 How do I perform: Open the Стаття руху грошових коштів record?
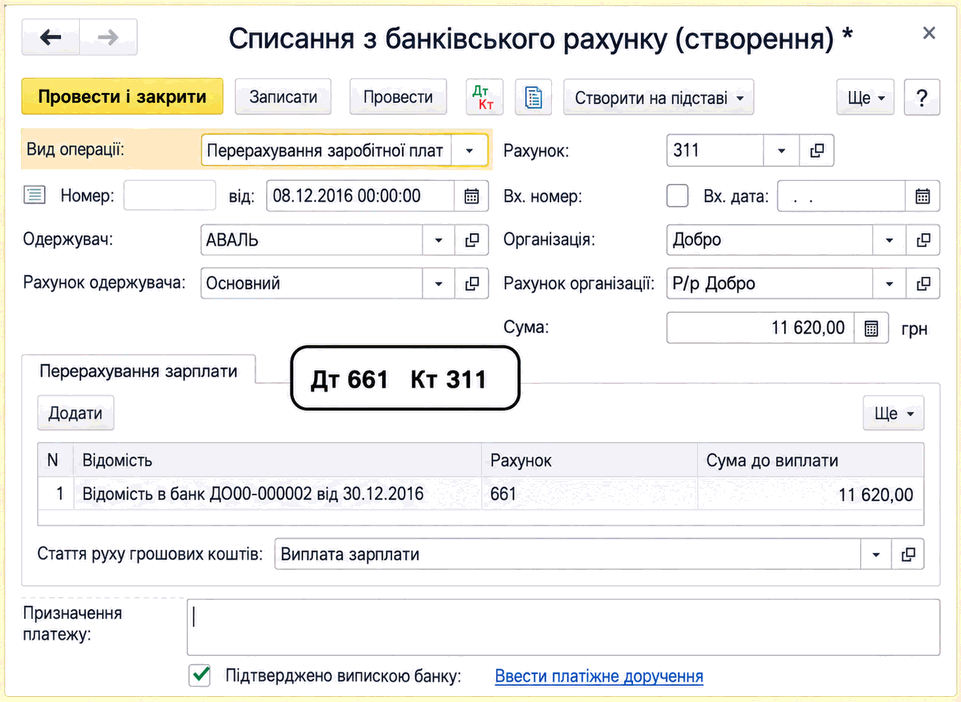[x=908, y=554]
